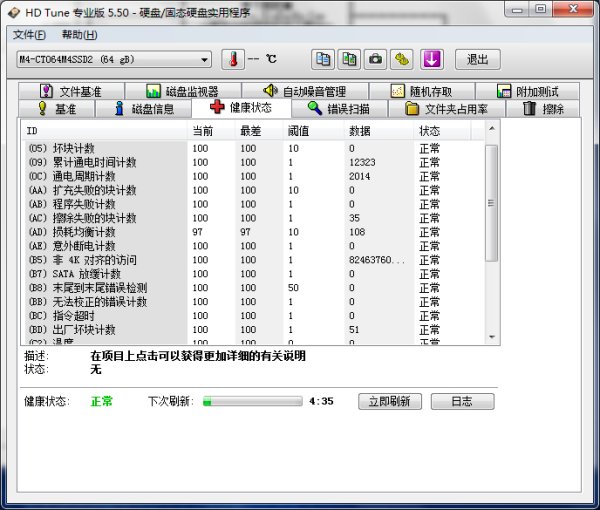Click the 最差 column header
This screenshot has height=510, width=600.
point(259,131)
